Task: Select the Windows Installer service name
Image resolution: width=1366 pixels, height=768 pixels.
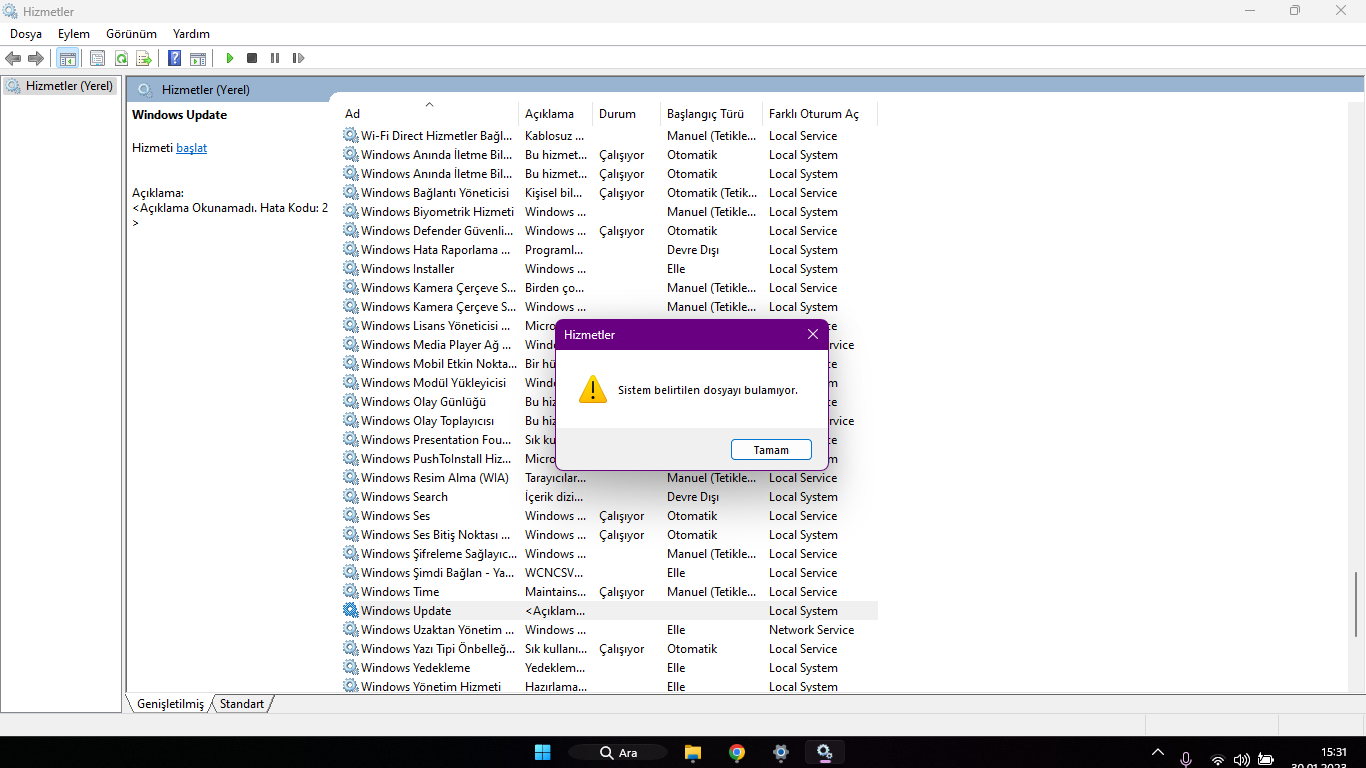Action: pyautogui.click(x=407, y=268)
